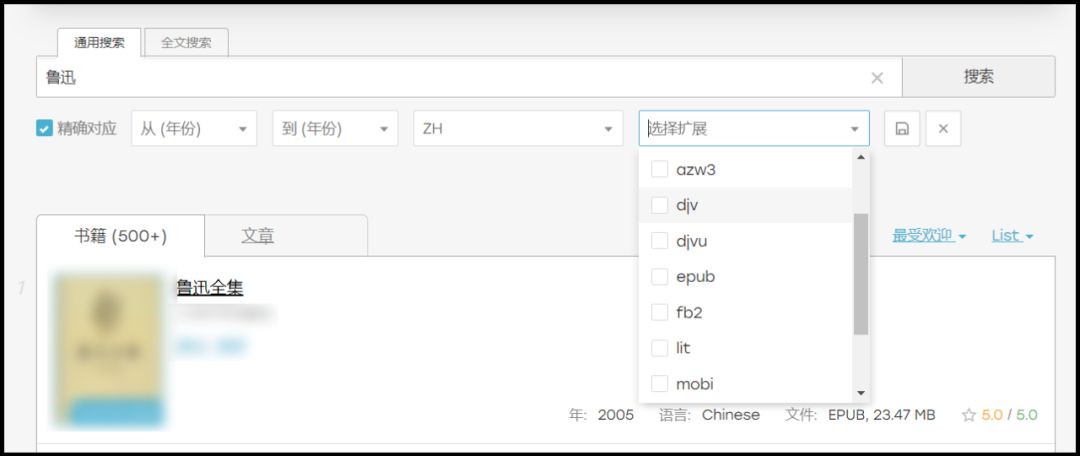The height and width of the screenshot is (456, 1080).
Task: Click the X icon to reset filters
Action: (943, 129)
